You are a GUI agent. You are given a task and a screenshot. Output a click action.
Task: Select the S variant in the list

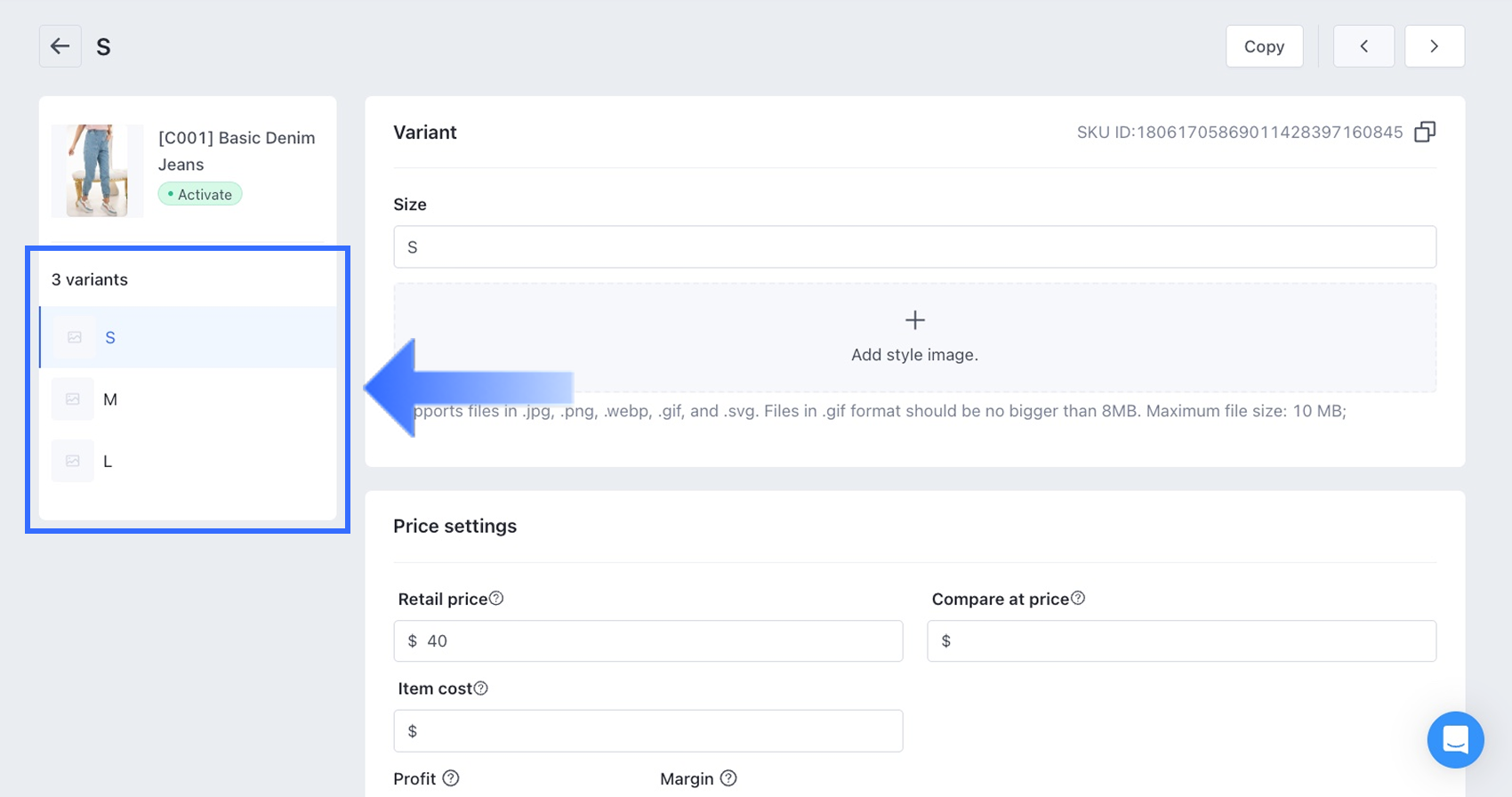tap(110, 338)
